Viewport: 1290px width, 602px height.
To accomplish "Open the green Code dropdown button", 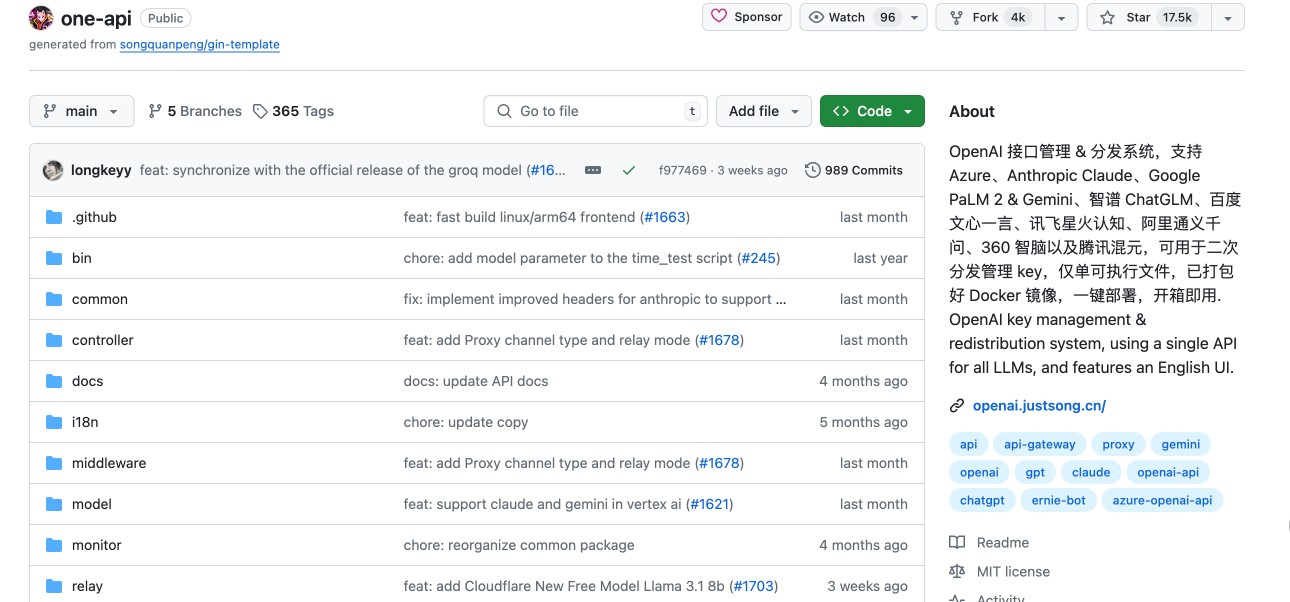I will tap(872, 111).
